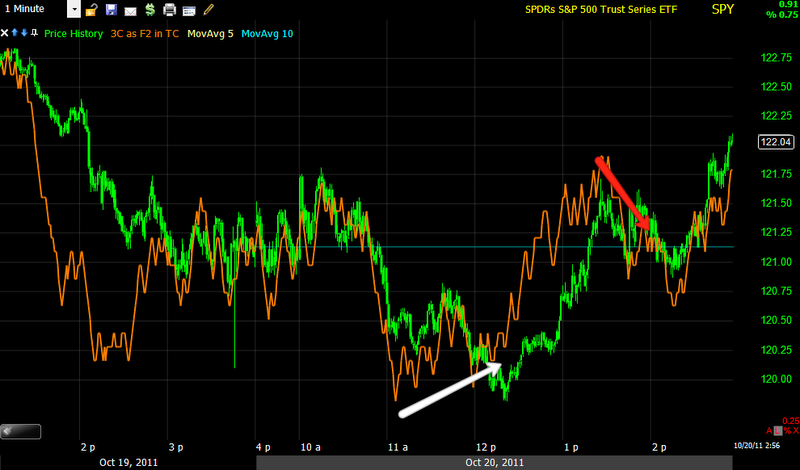The width and height of the screenshot is (800, 470).
Task: Click the SPY ticker symbol
Action: click(x=722, y=9)
